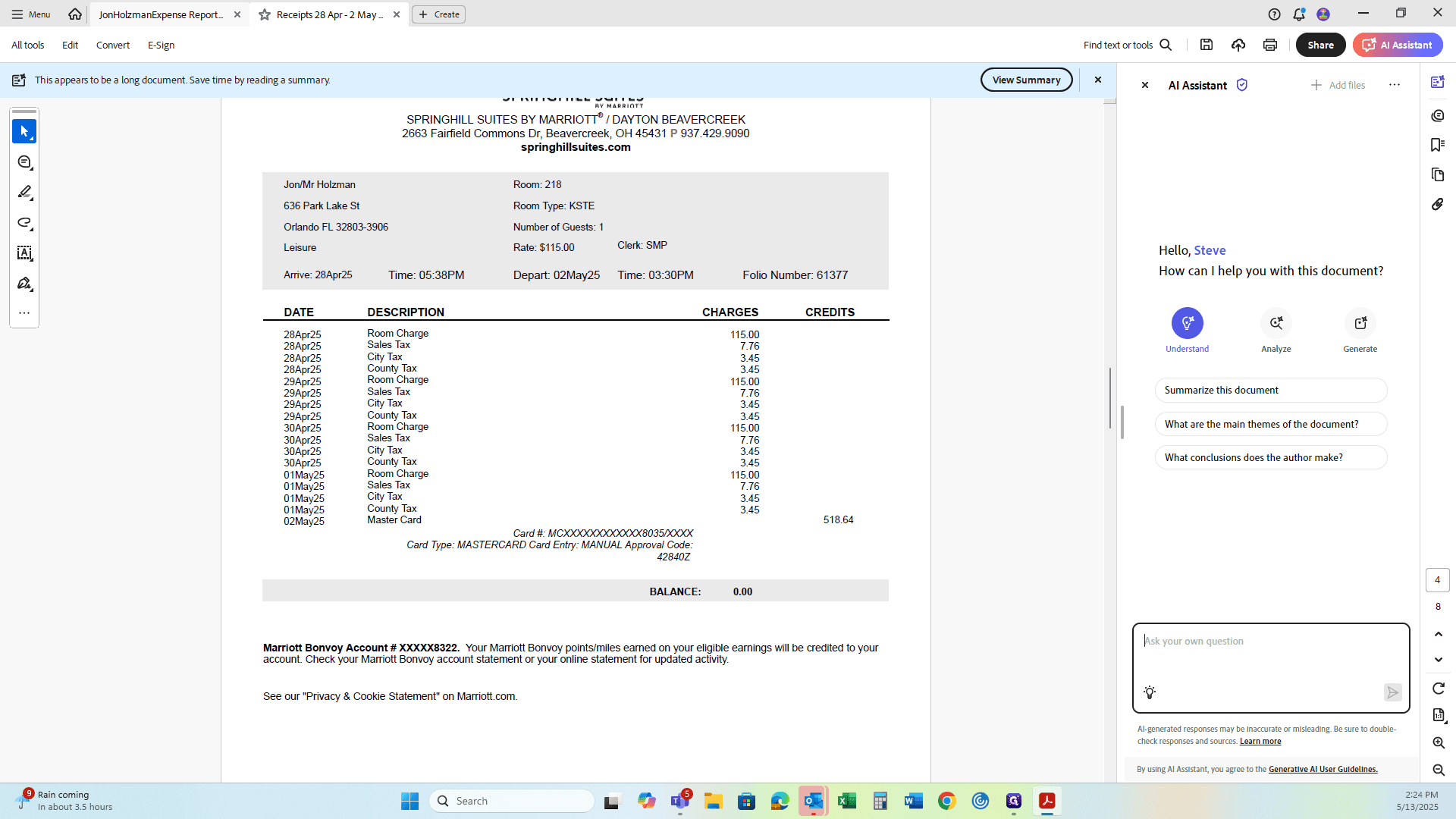The width and height of the screenshot is (1456, 819).
Task: Click the AI Assistant shield icon
Action: (1242, 85)
